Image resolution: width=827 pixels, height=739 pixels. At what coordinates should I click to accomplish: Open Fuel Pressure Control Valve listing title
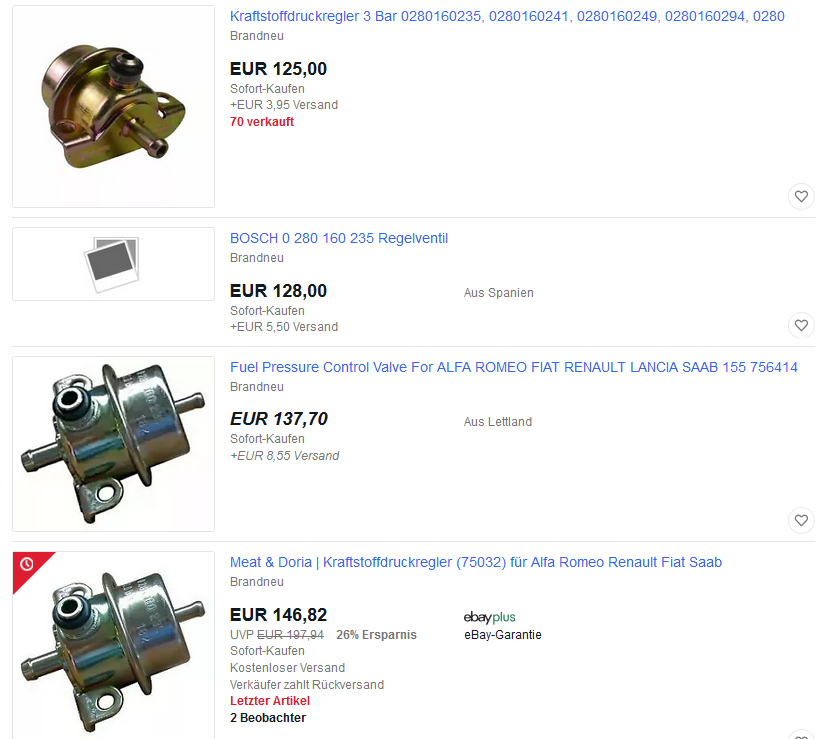tap(514, 367)
